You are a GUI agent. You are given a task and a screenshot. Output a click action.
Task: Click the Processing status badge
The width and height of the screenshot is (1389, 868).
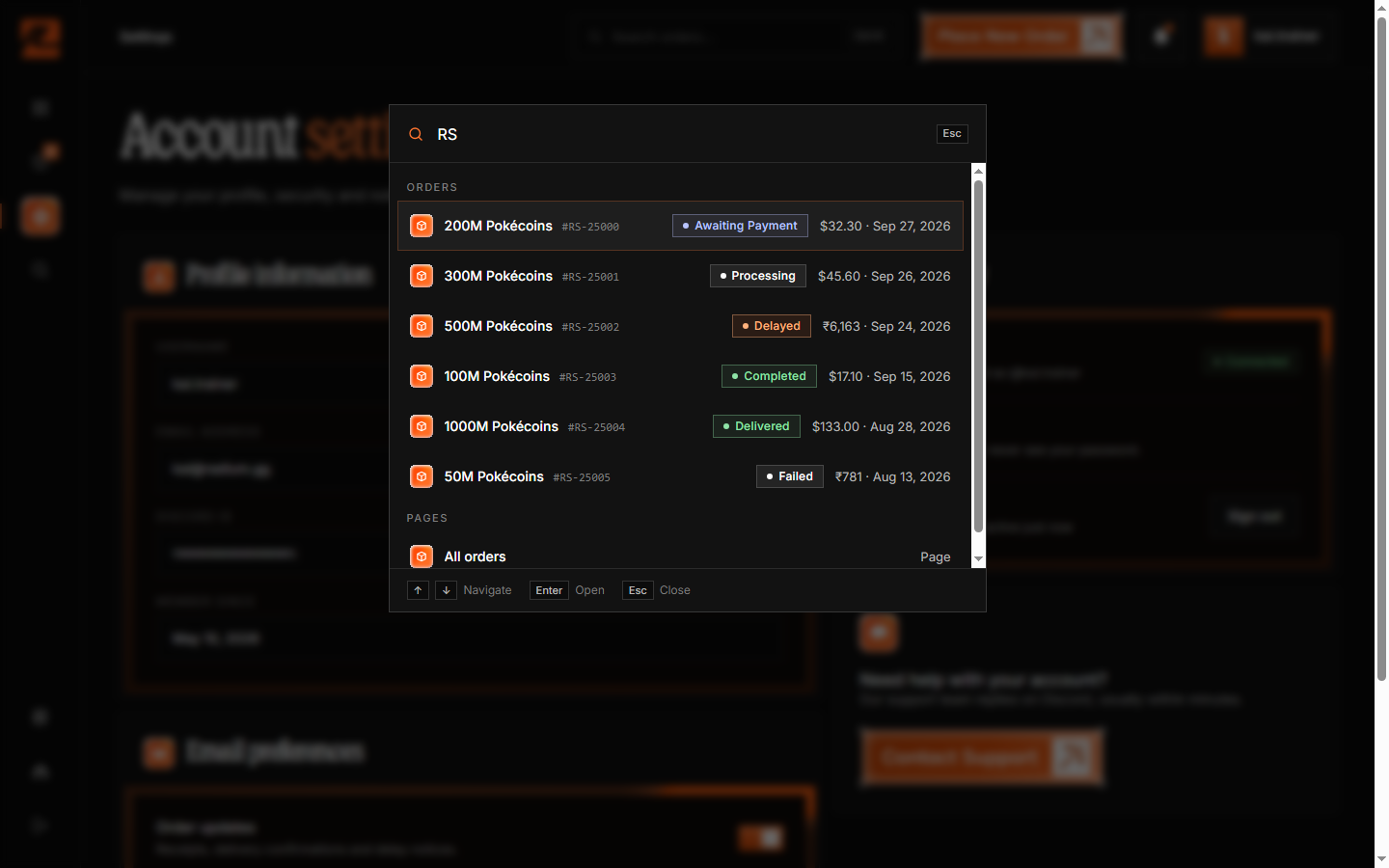click(758, 276)
